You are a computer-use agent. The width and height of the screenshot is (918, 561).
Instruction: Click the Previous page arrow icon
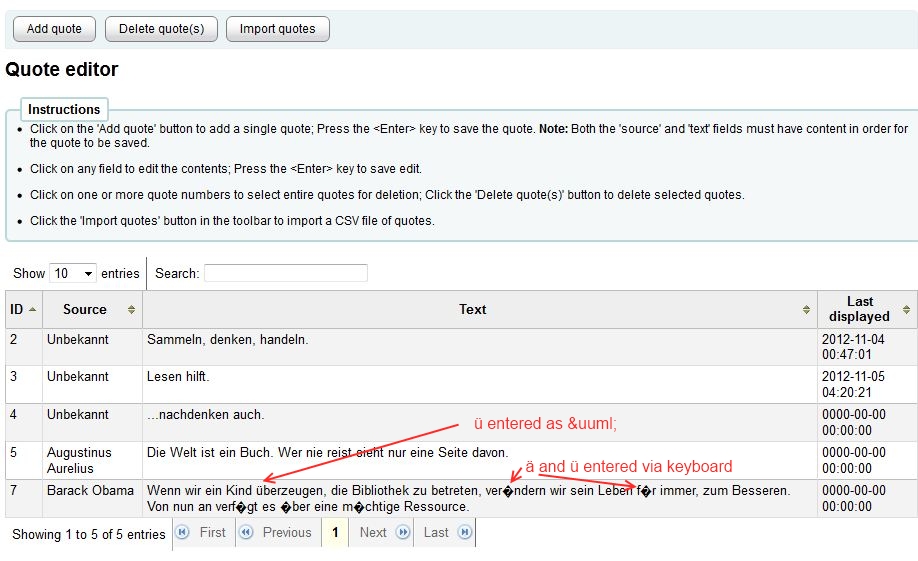pos(247,532)
